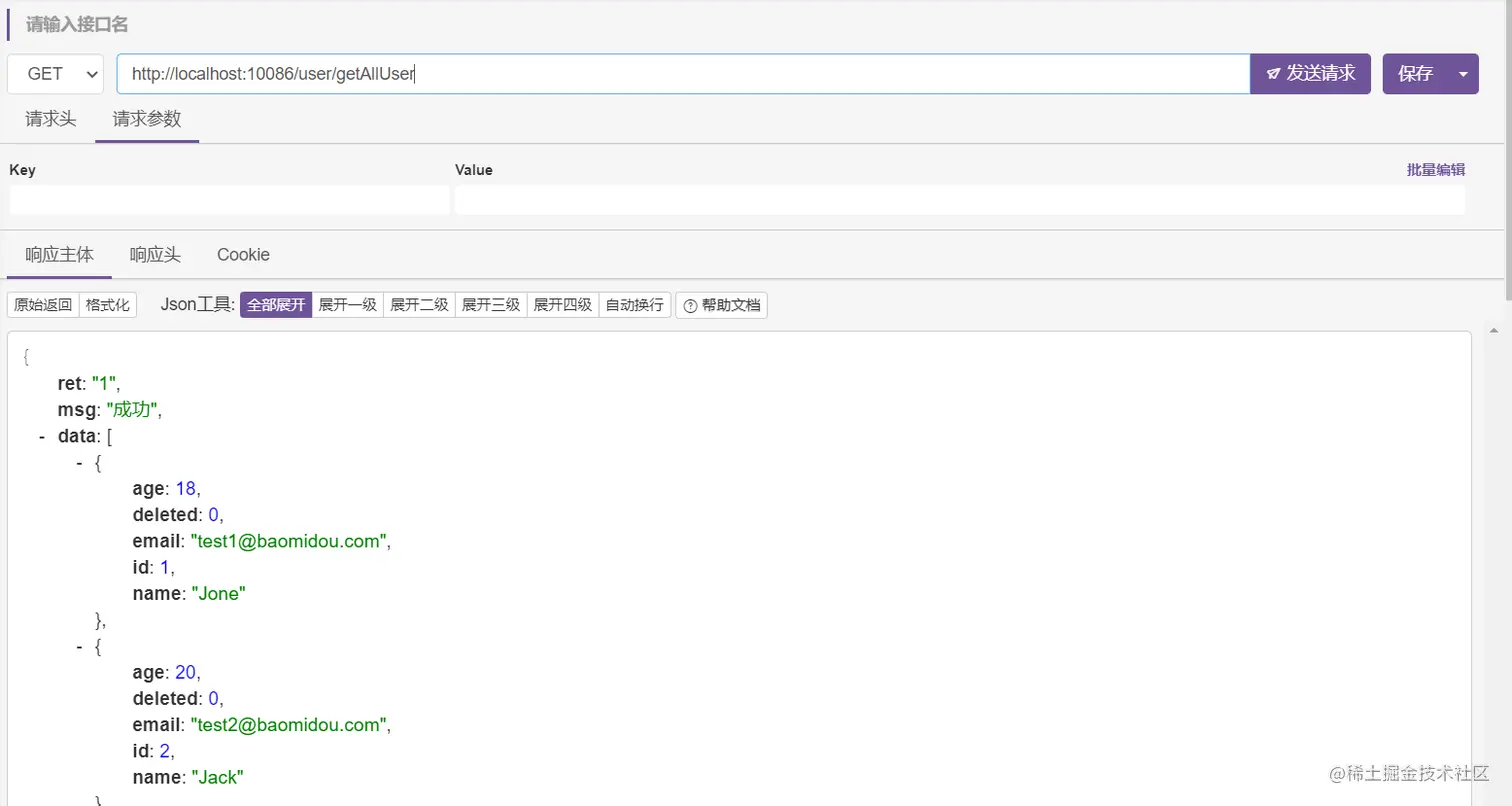Click the Value parameter input field
Screen dimensions: 1512x806
(960, 199)
